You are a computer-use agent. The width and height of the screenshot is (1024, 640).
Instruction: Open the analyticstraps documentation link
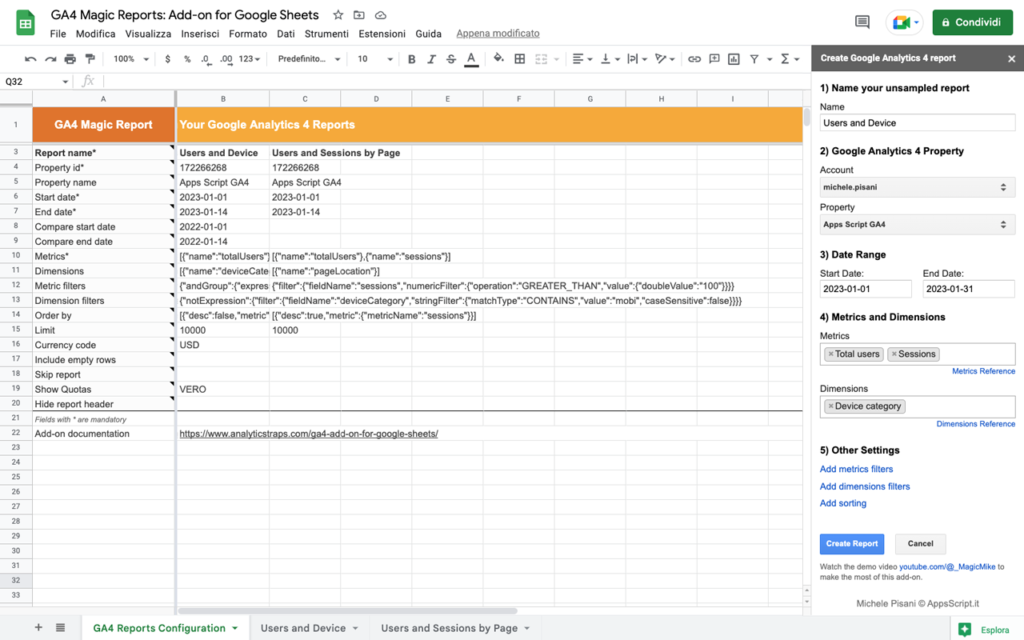pyautogui.click(x=309, y=434)
